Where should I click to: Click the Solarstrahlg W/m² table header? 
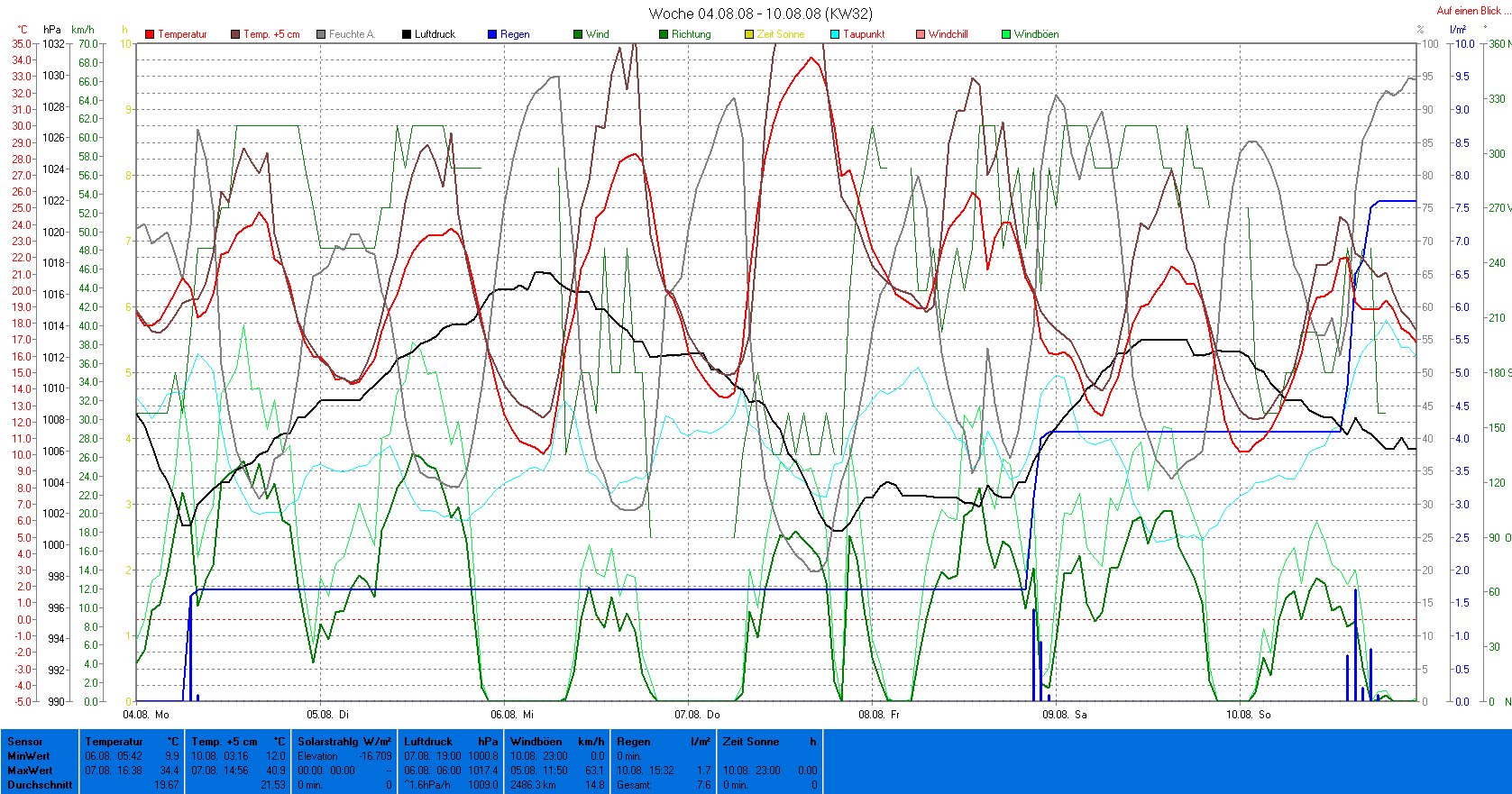[x=344, y=742]
